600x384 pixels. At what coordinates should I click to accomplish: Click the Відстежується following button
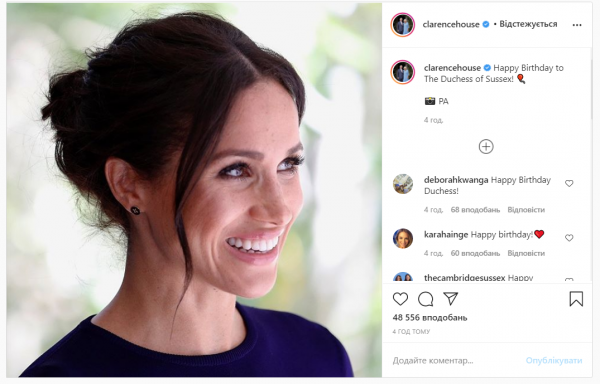(x=528, y=24)
